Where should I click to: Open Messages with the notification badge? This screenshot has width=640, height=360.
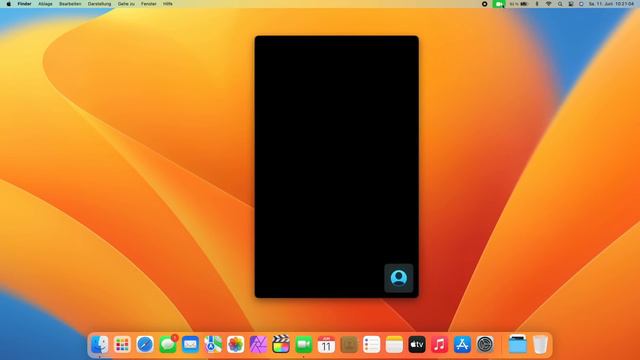[168, 345]
